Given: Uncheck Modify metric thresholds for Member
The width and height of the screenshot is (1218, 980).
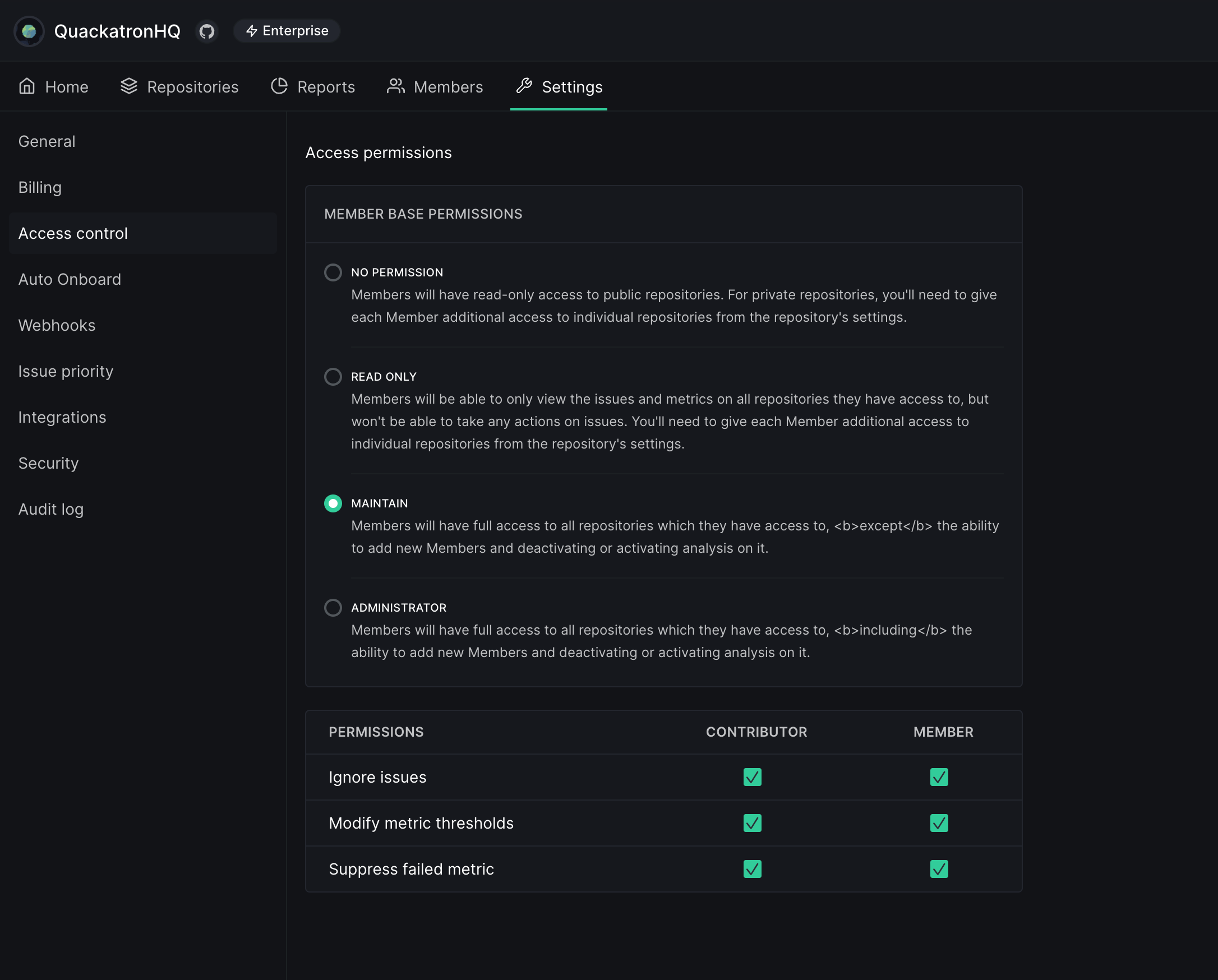Looking at the screenshot, I should tap(939, 823).
